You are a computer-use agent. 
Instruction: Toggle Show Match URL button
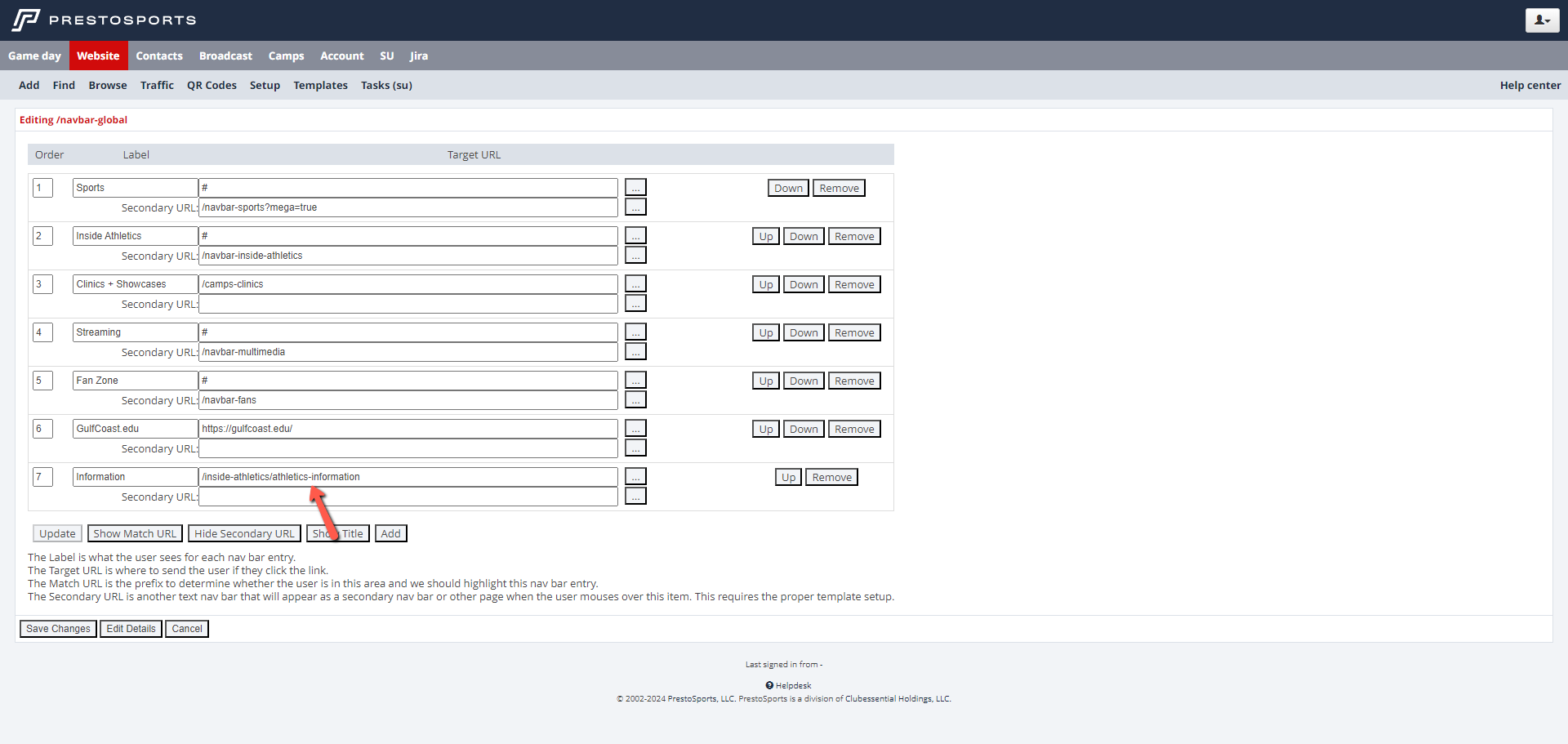pos(135,534)
